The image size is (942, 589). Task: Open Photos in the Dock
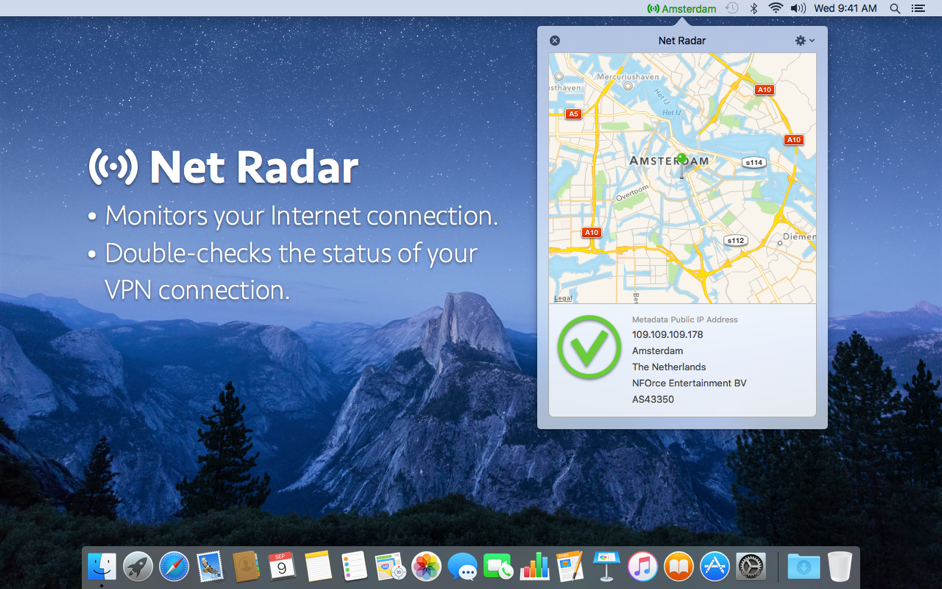click(426, 566)
